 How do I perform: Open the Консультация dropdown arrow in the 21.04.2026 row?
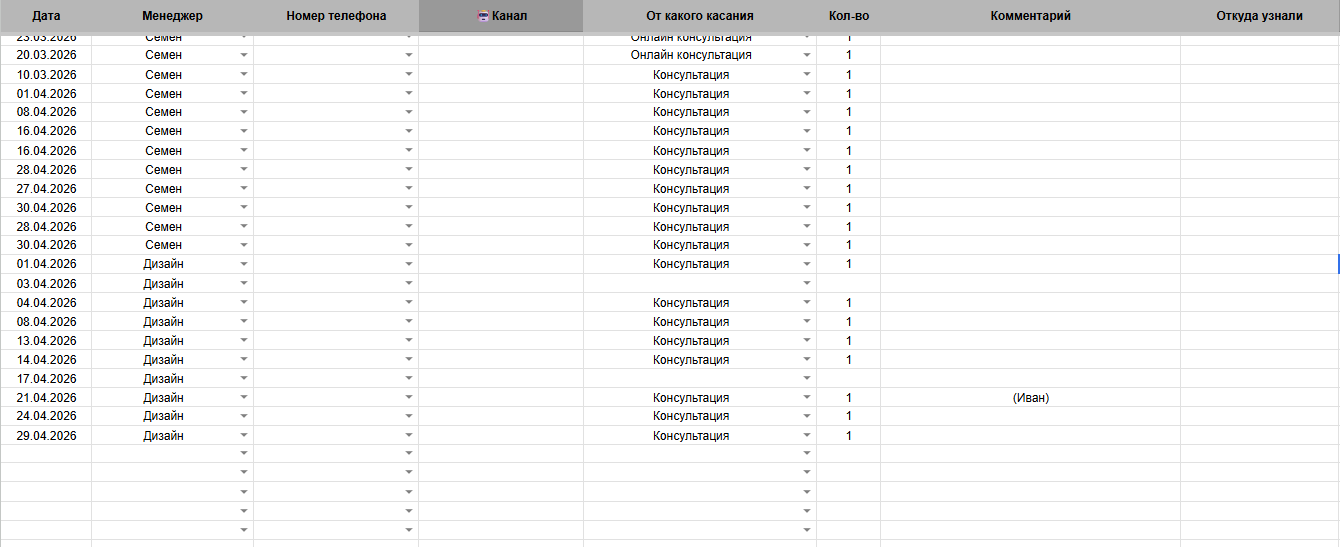(x=807, y=398)
